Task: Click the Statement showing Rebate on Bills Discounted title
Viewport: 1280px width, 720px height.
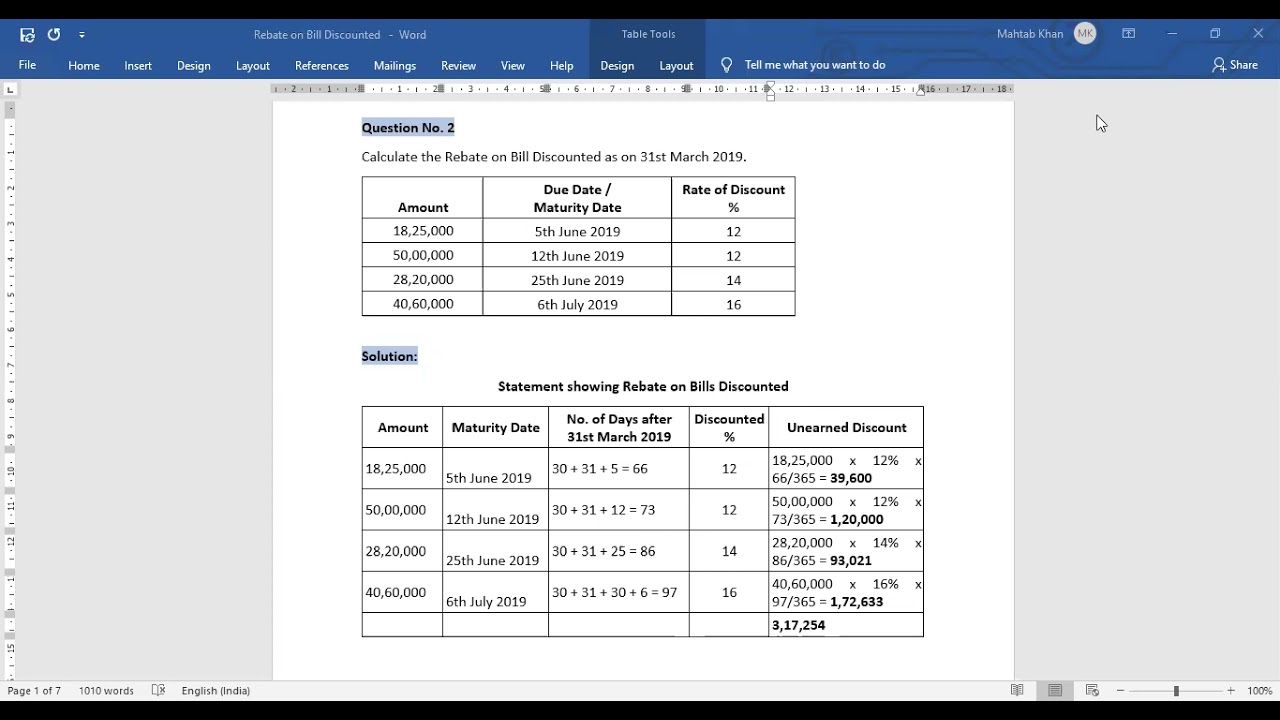Action: pos(643,386)
